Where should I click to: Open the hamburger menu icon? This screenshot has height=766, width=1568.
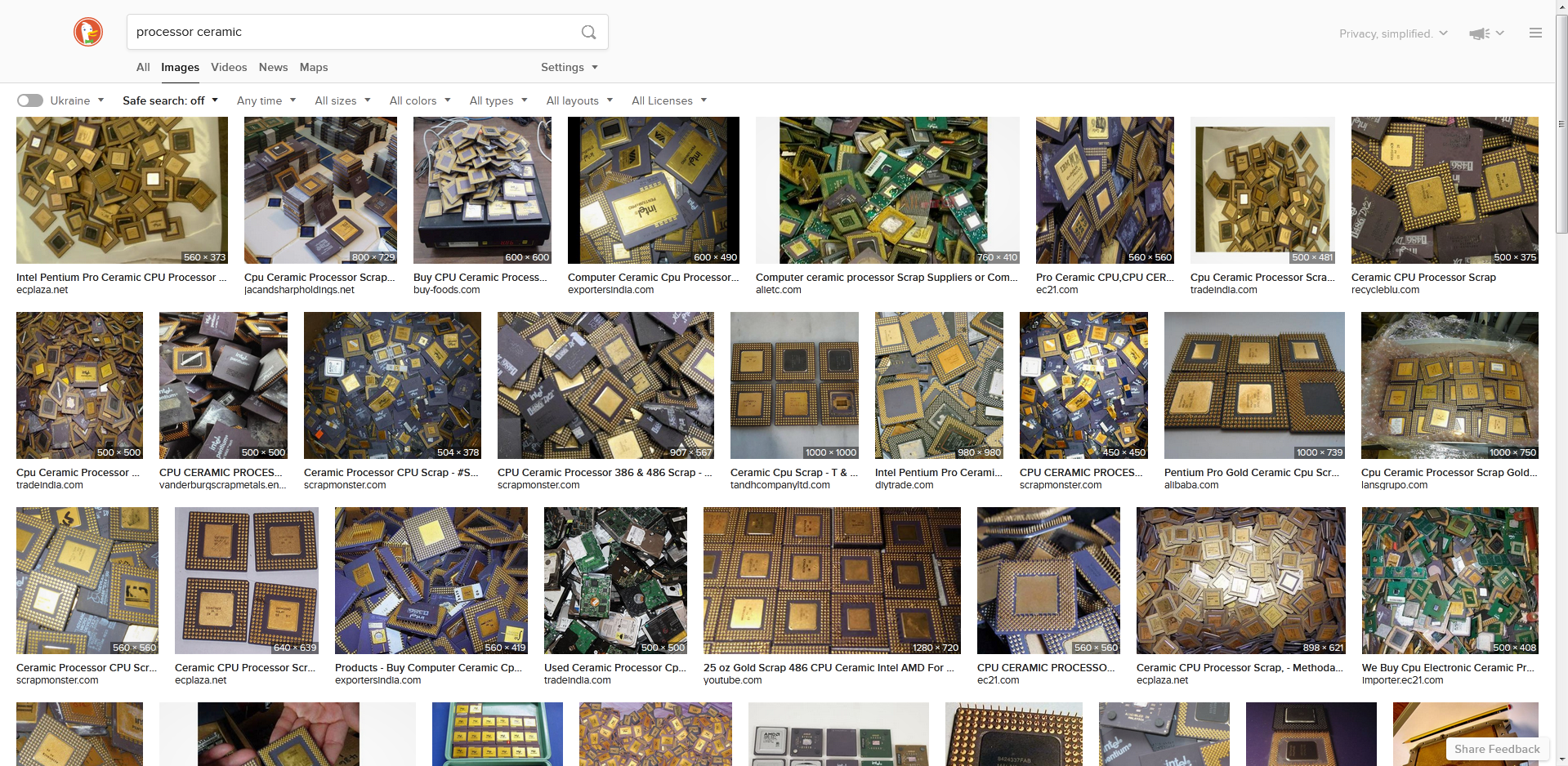(1535, 33)
